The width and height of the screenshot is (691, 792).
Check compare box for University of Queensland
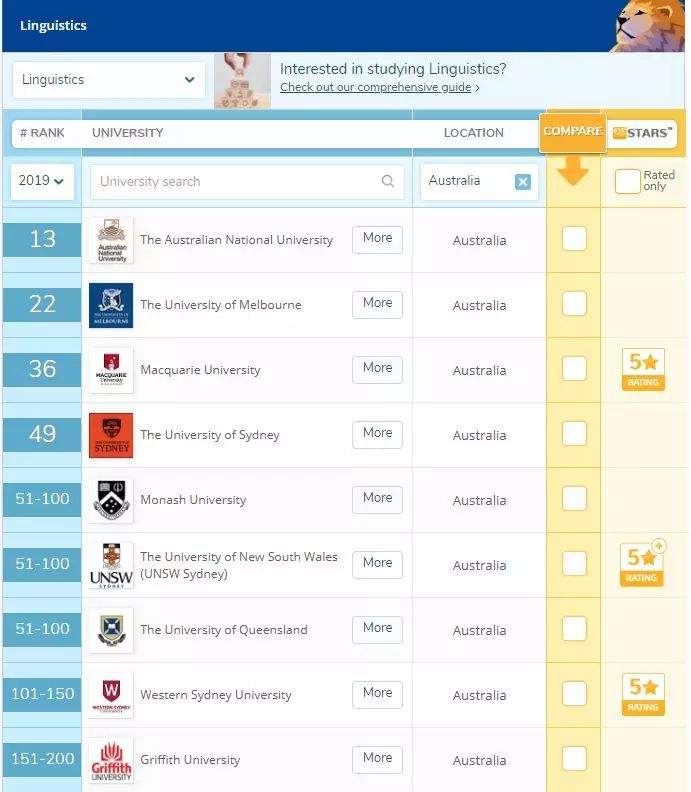click(574, 629)
